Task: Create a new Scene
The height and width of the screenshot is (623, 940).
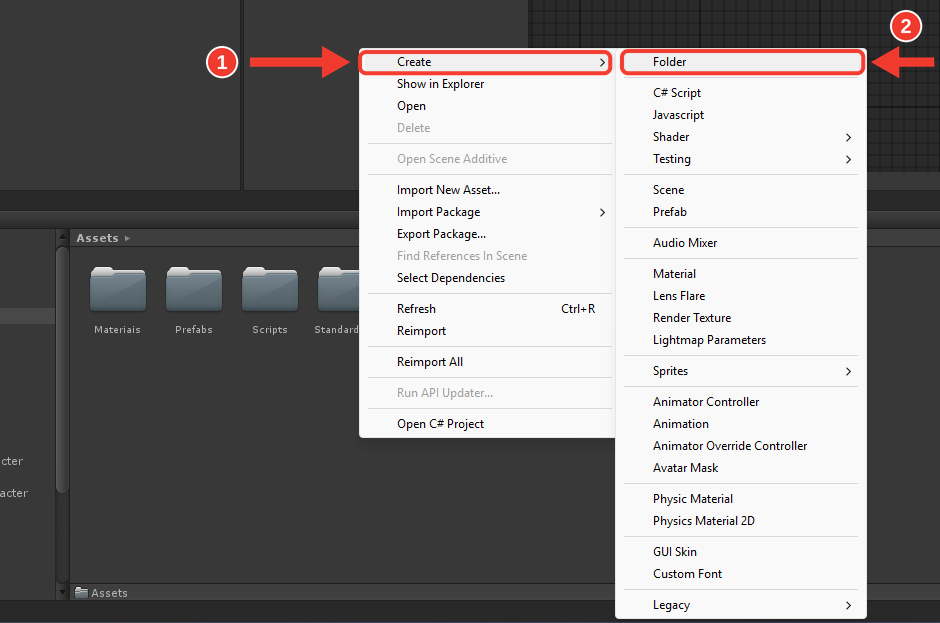Action: point(742,190)
